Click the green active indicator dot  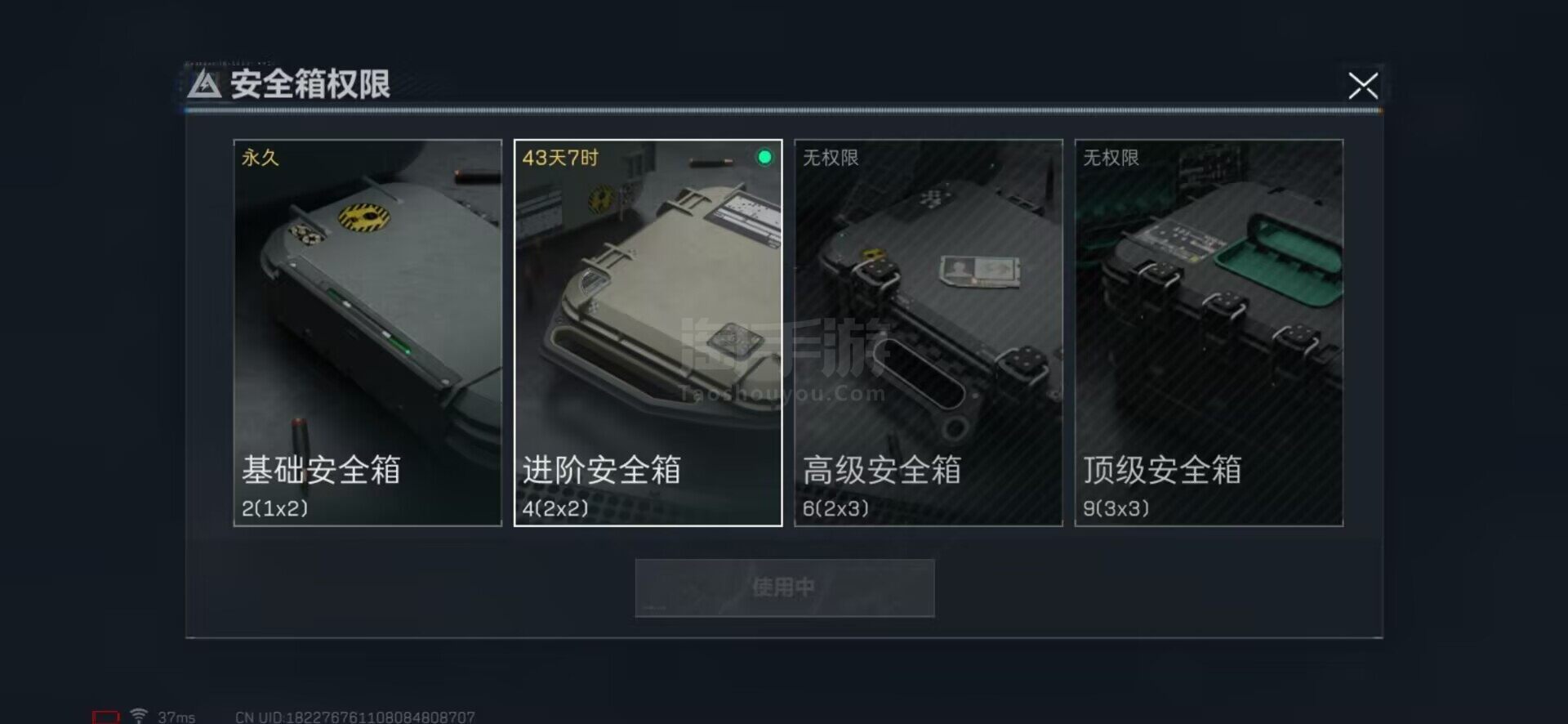pyautogui.click(x=764, y=157)
